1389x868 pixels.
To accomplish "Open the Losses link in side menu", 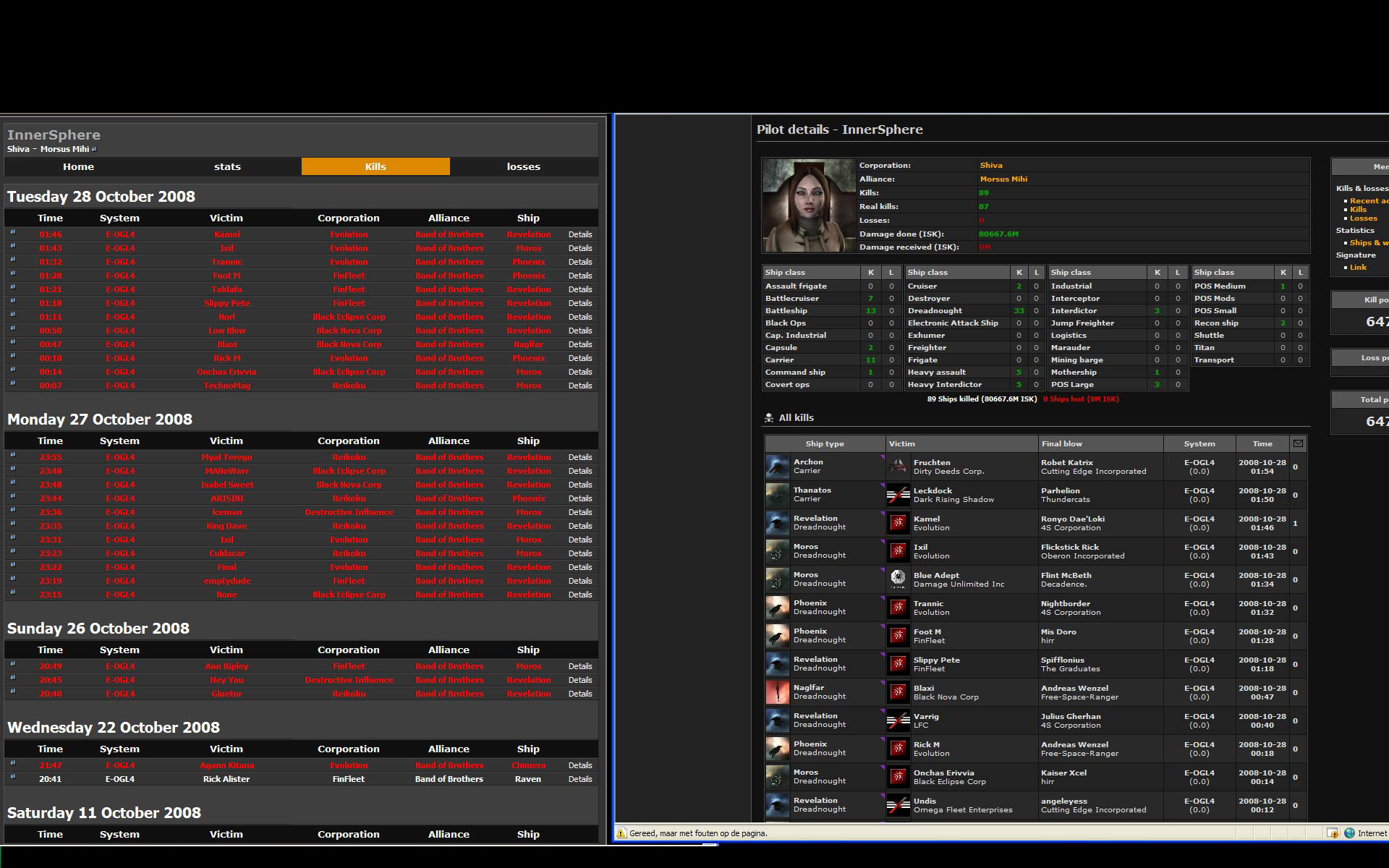I will (x=1363, y=218).
